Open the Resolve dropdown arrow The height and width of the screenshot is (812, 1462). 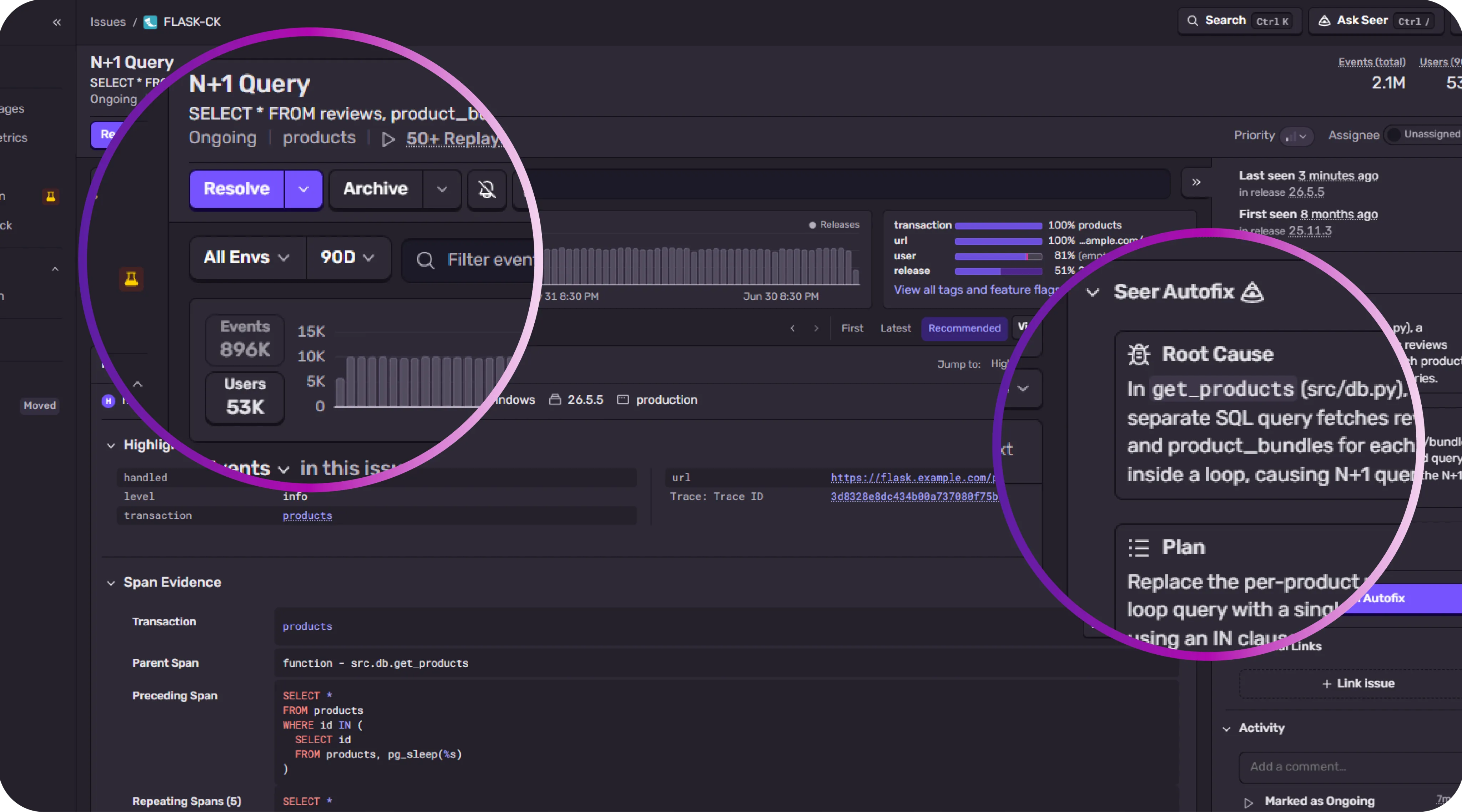pos(303,189)
